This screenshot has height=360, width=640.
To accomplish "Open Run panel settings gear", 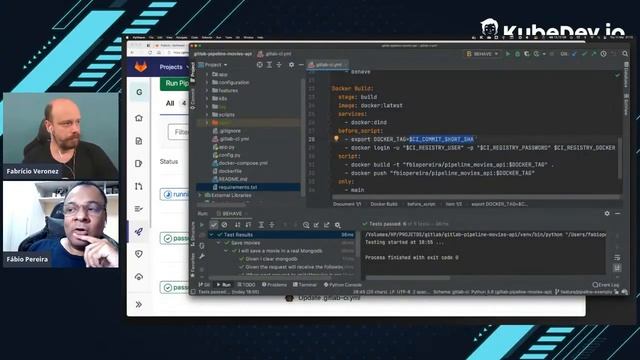I will click(607, 213).
